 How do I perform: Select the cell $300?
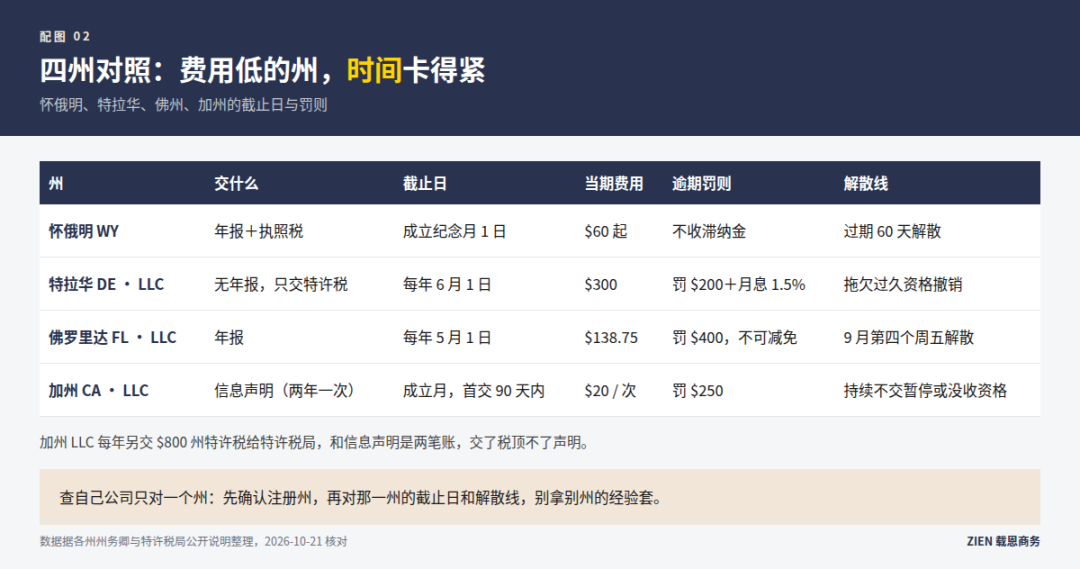click(x=601, y=284)
